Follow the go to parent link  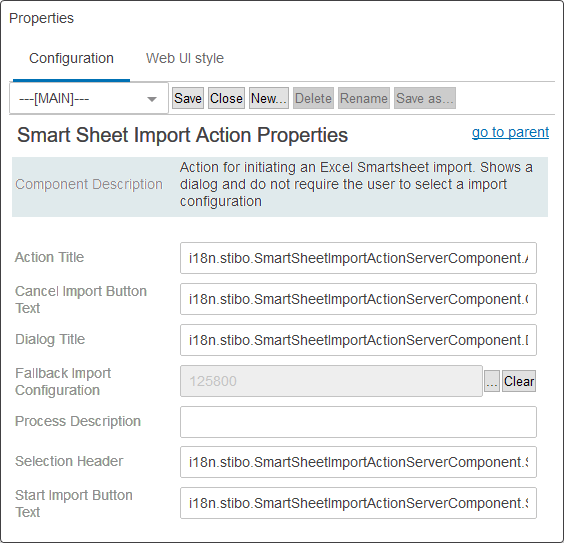tap(510, 132)
